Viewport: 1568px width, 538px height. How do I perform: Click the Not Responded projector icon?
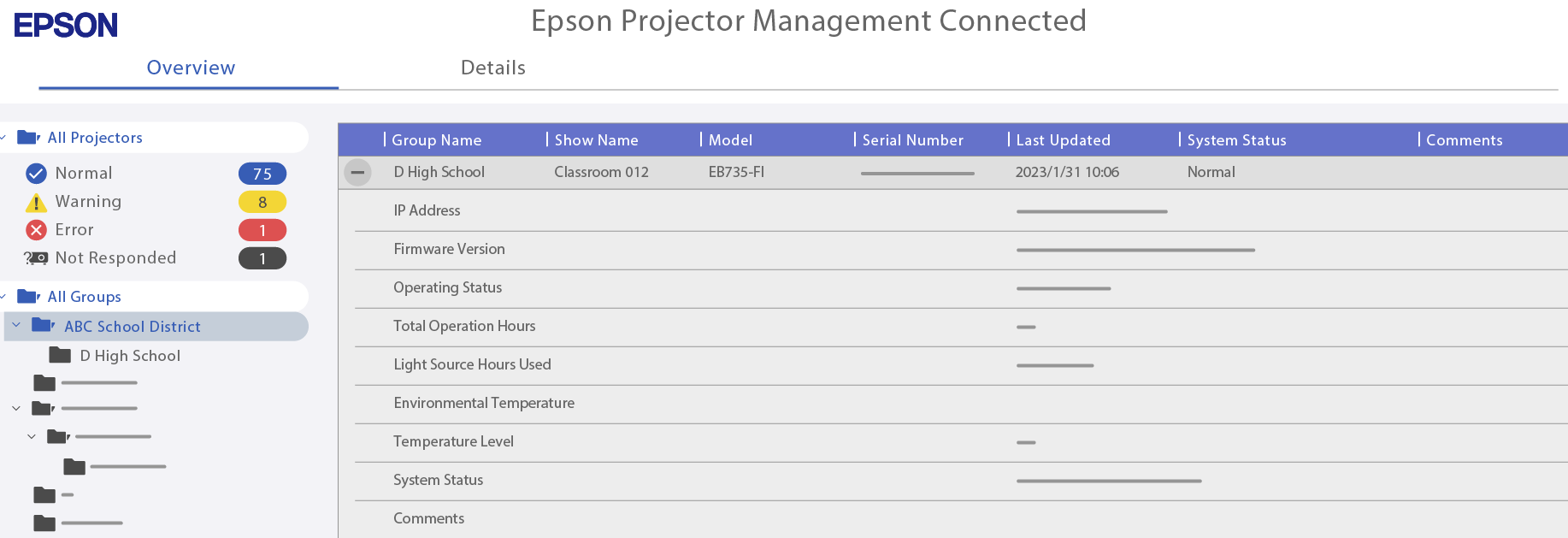pyautogui.click(x=36, y=258)
